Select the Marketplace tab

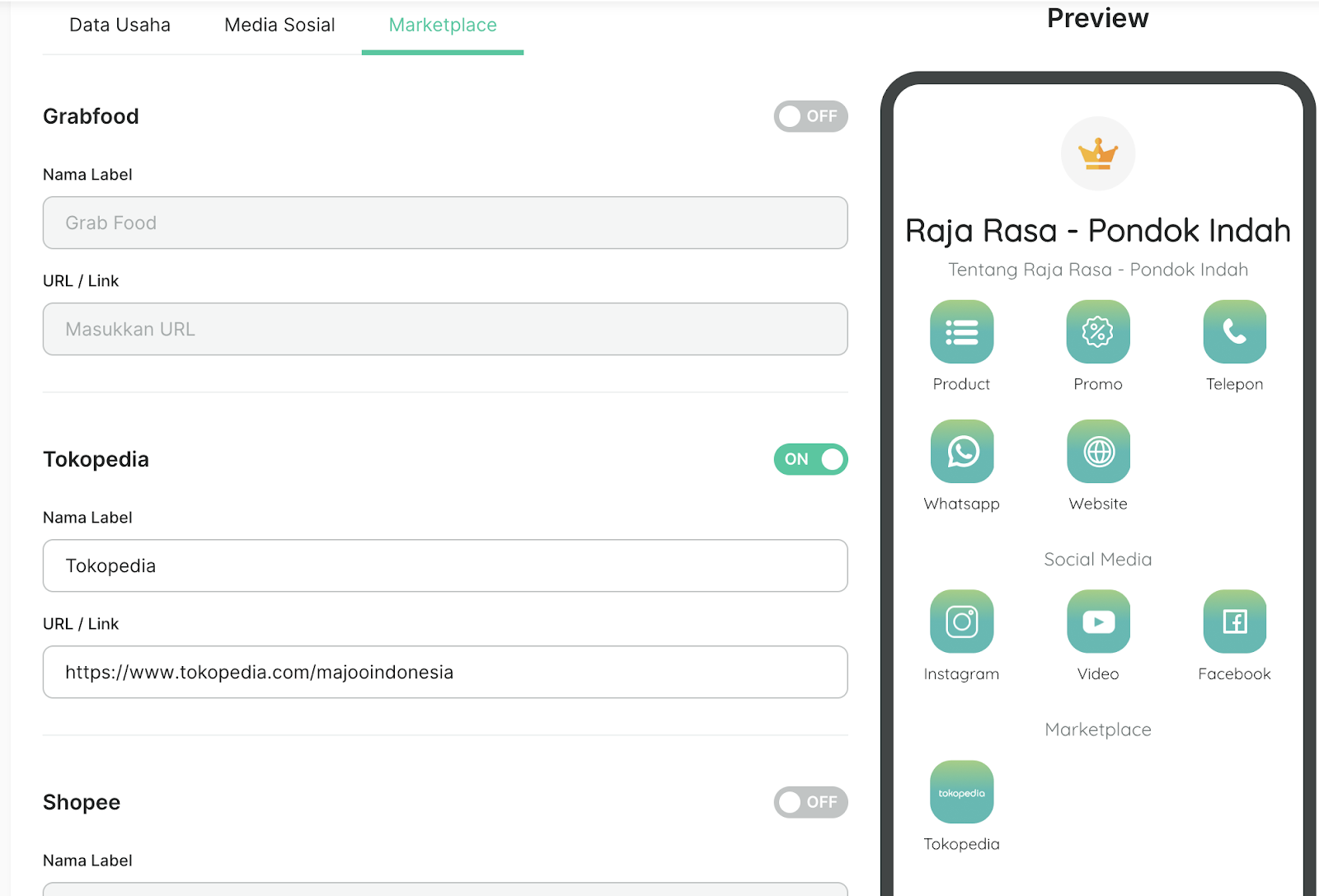[443, 26]
